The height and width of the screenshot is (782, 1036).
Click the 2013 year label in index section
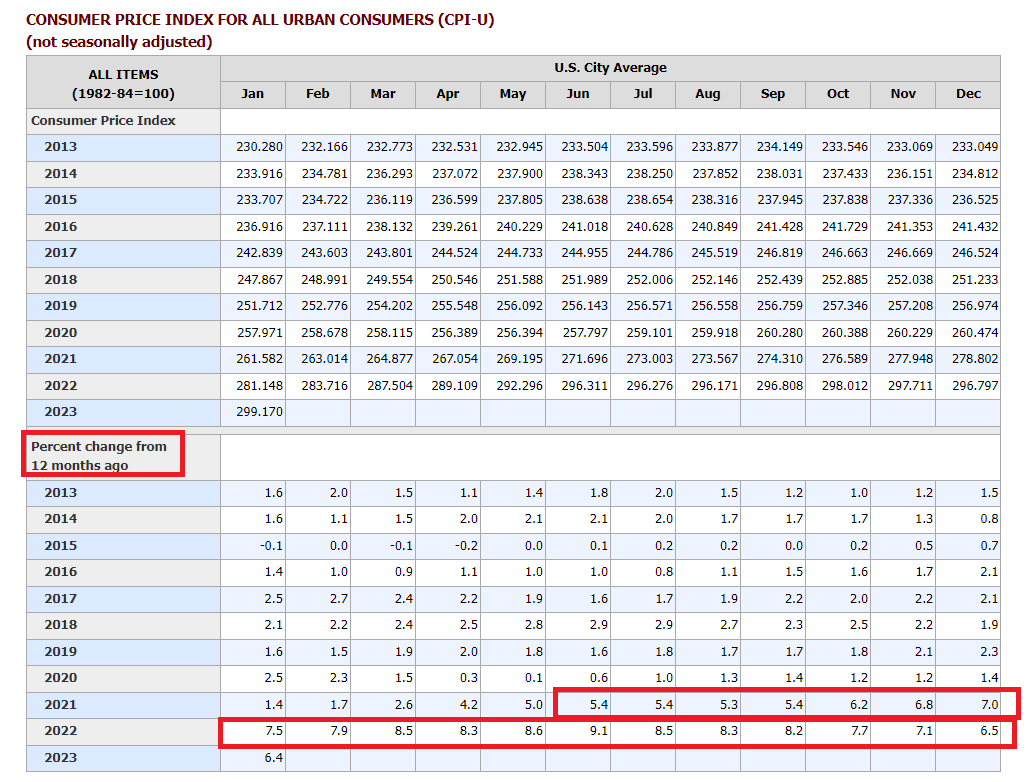[x=61, y=147]
